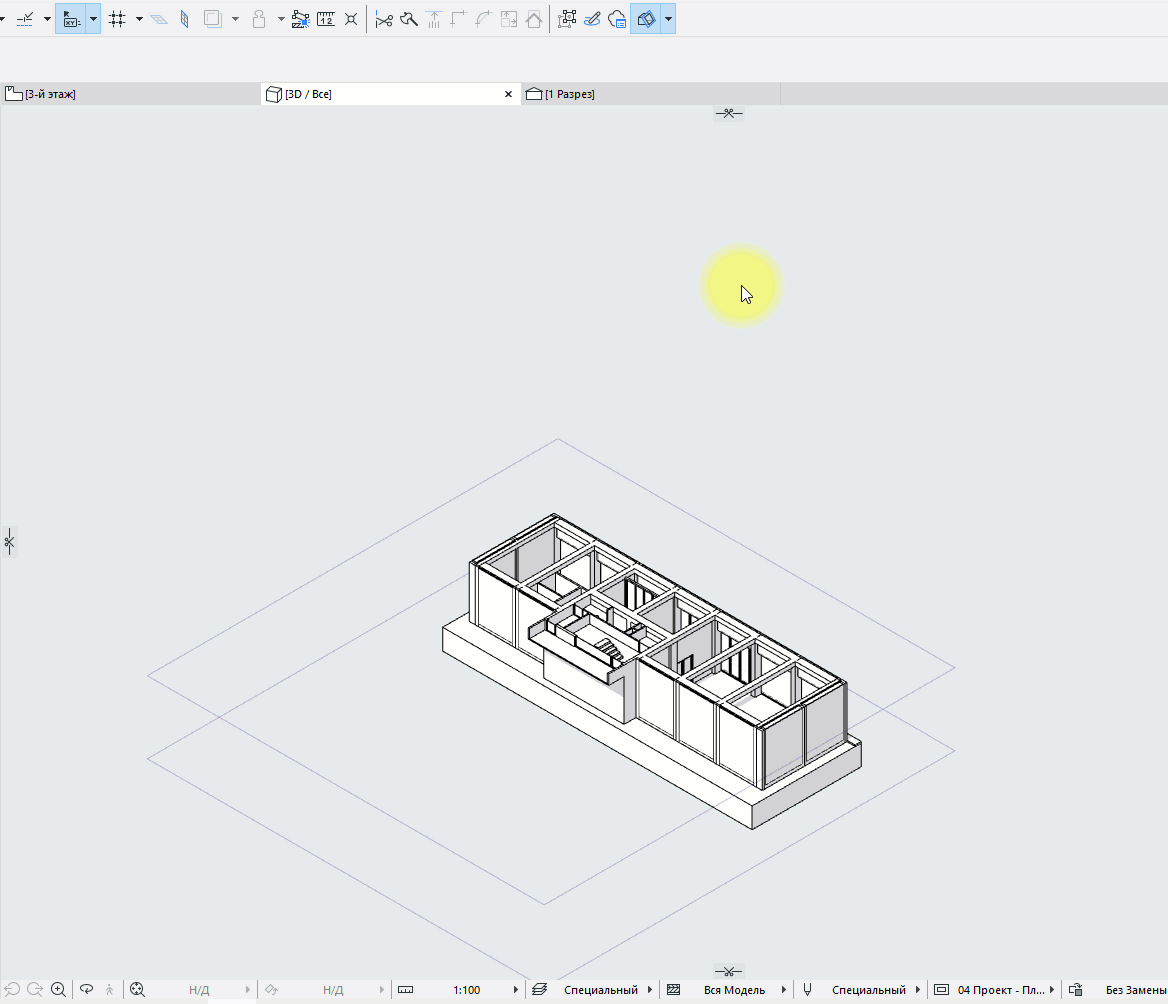Switch to the 3-й этаж tab
This screenshot has width=1168, height=1004.
[130, 94]
